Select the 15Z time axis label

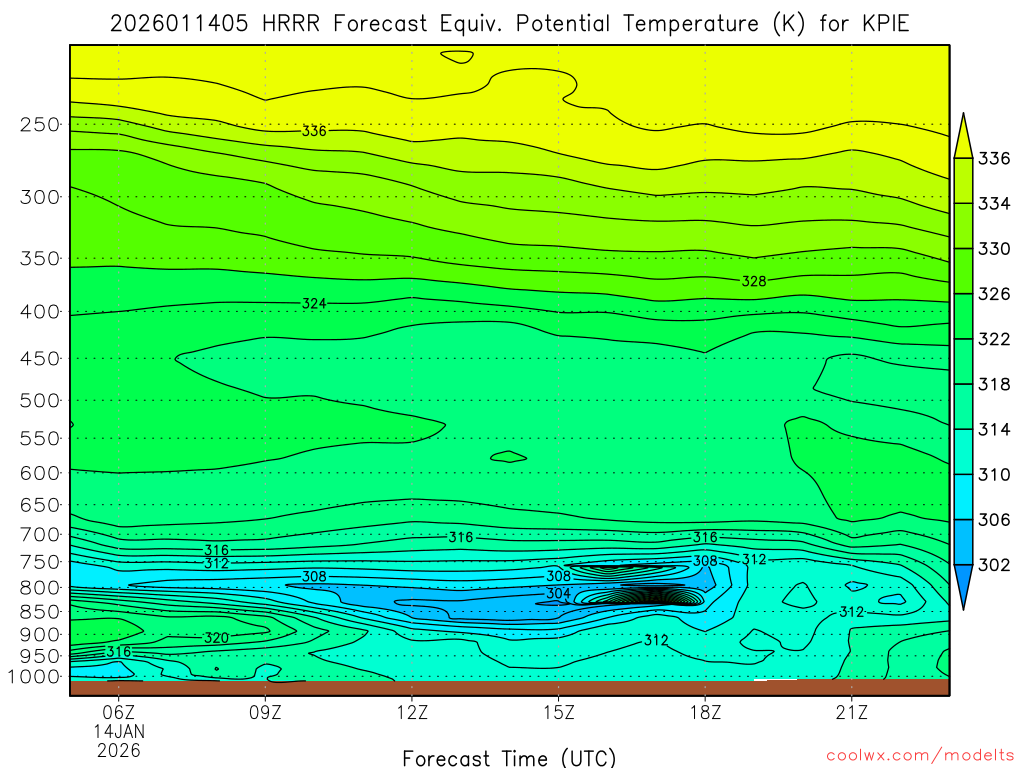558,712
